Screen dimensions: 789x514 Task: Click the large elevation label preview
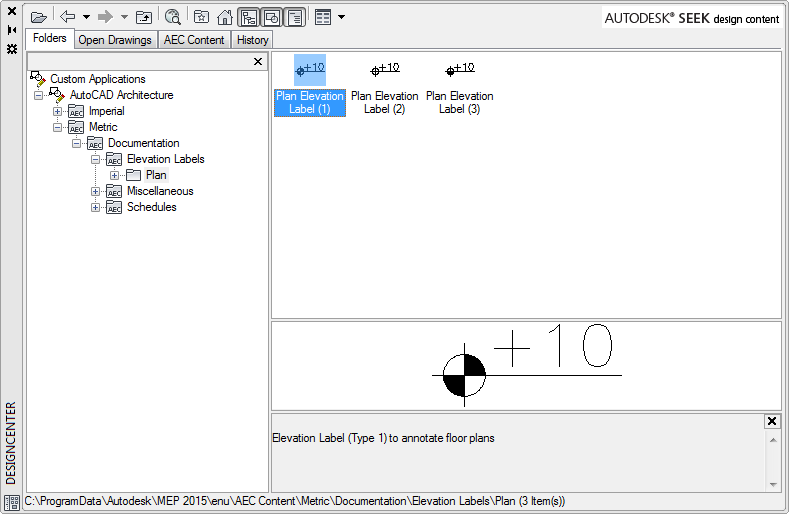[x=526, y=365]
